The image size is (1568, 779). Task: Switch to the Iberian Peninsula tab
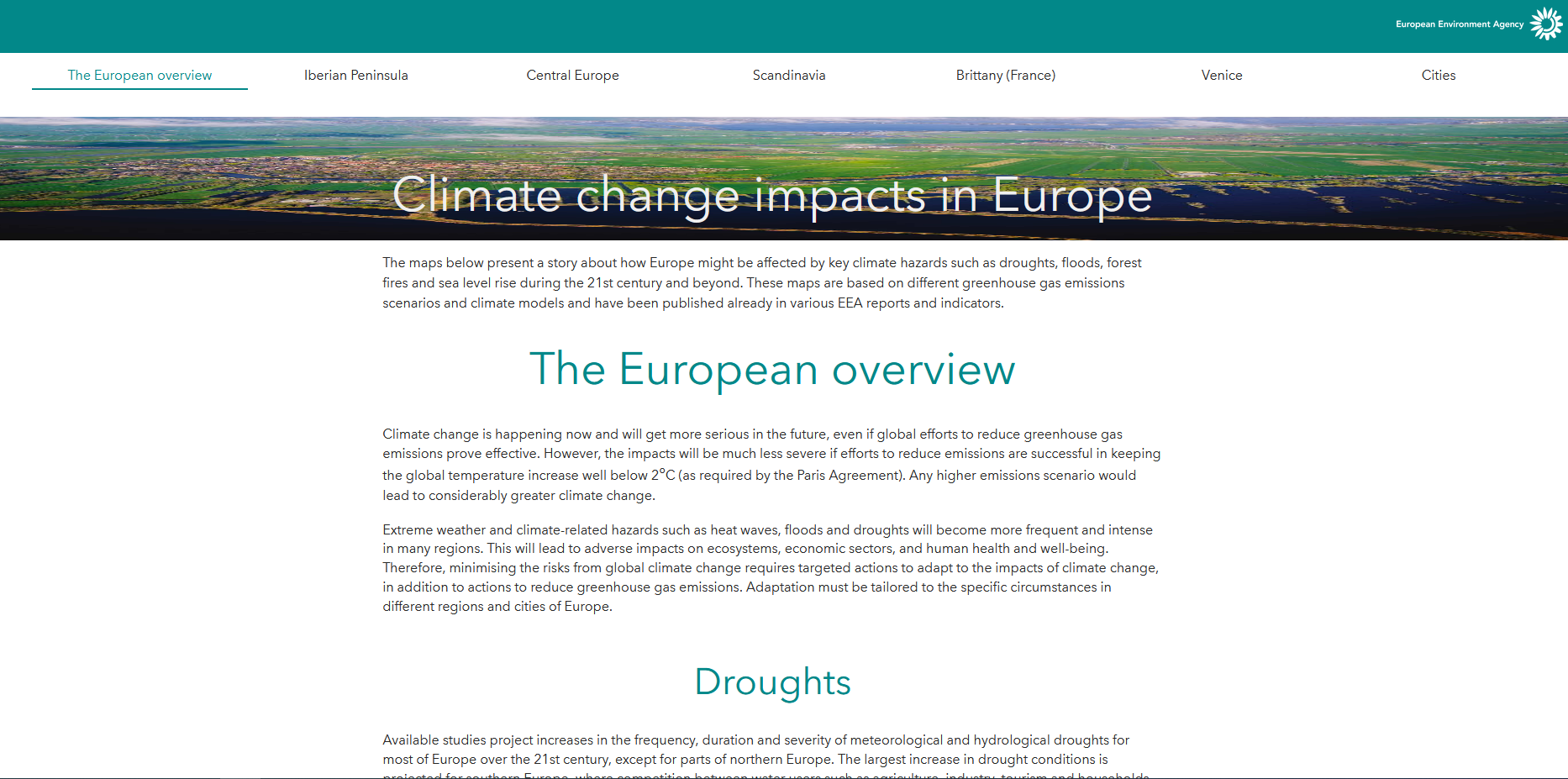[x=356, y=76]
